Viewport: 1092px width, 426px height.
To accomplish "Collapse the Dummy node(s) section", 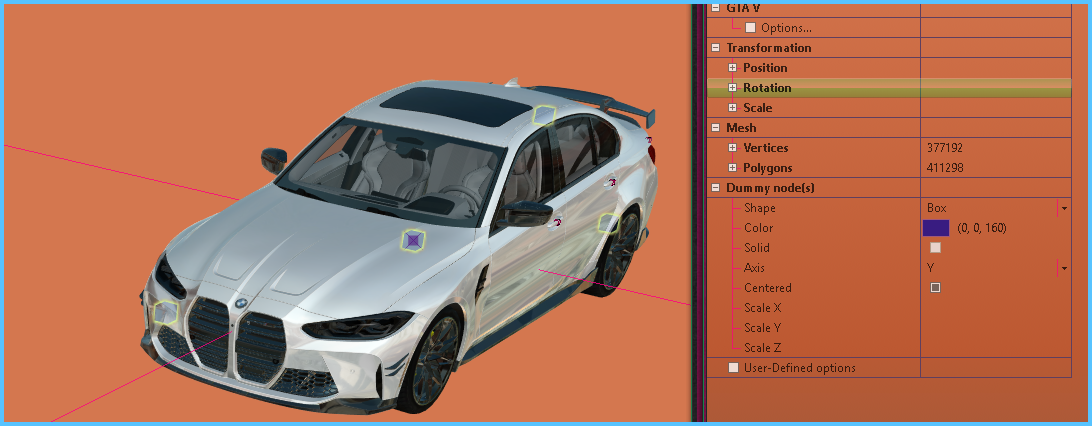I will point(715,188).
